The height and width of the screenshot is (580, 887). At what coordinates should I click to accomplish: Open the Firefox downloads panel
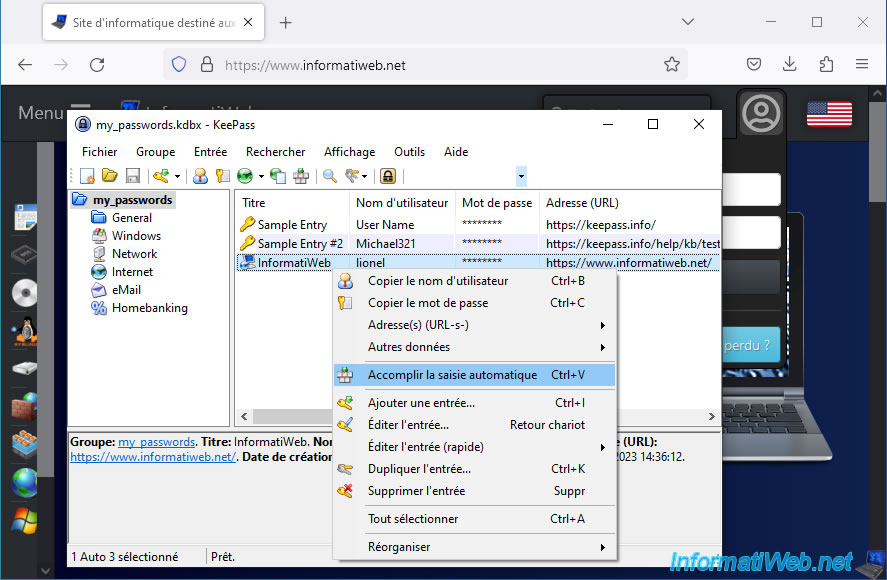(x=790, y=65)
